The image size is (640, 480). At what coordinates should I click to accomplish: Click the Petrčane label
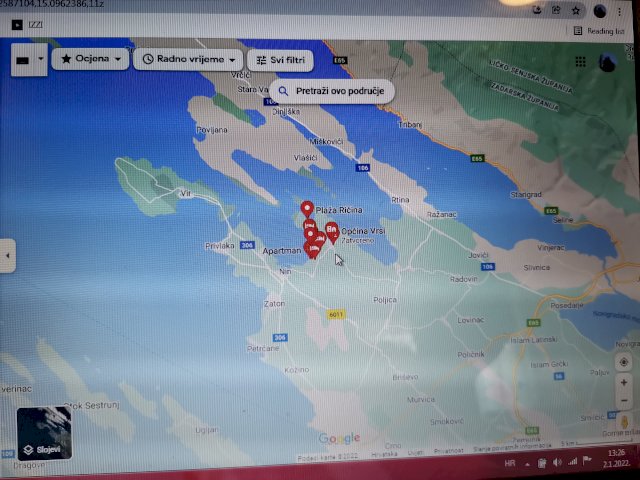tap(263, 348)
